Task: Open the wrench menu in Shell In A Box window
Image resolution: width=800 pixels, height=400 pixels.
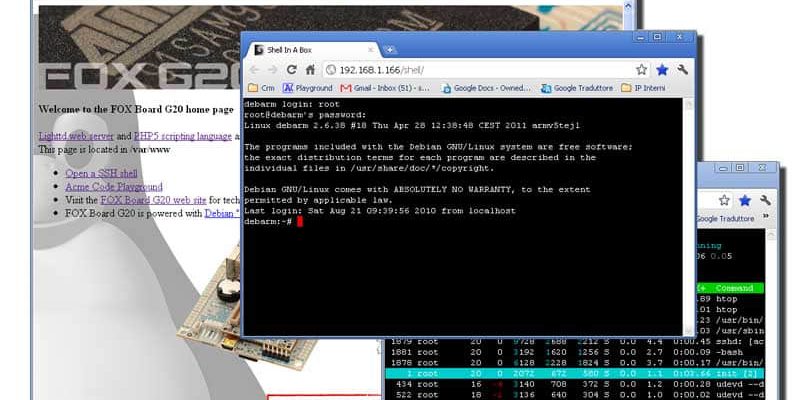Action: pos(683,70)
